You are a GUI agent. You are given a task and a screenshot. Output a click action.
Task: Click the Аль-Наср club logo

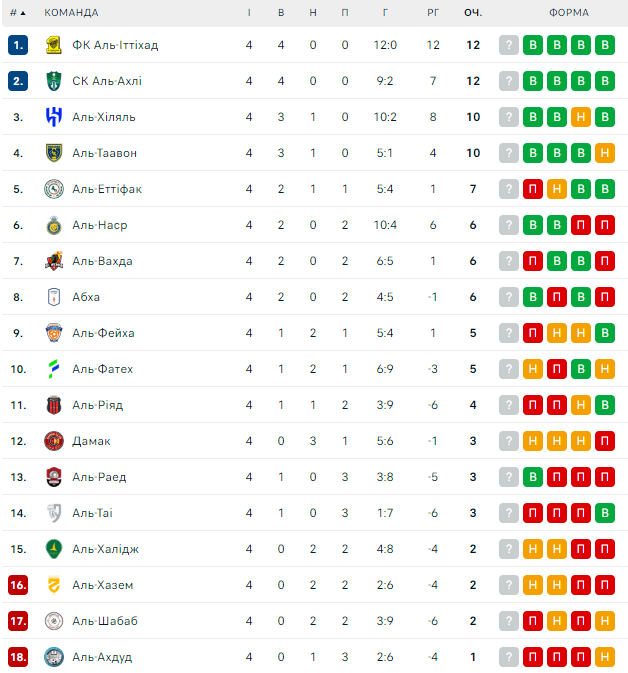54,225
